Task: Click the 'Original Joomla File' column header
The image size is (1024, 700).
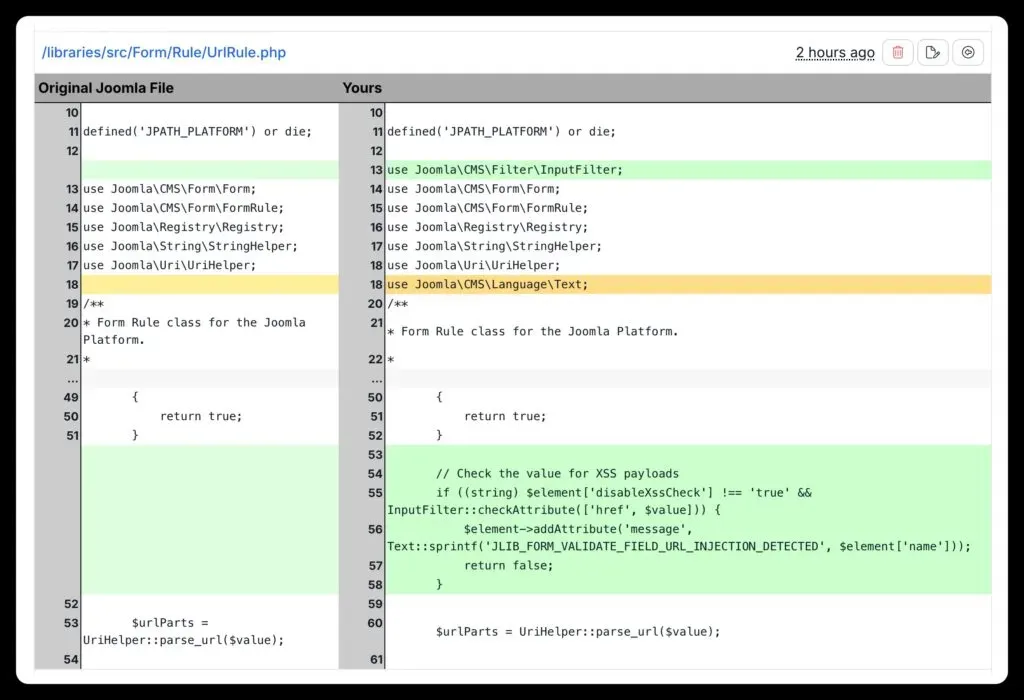Action: 106,88
